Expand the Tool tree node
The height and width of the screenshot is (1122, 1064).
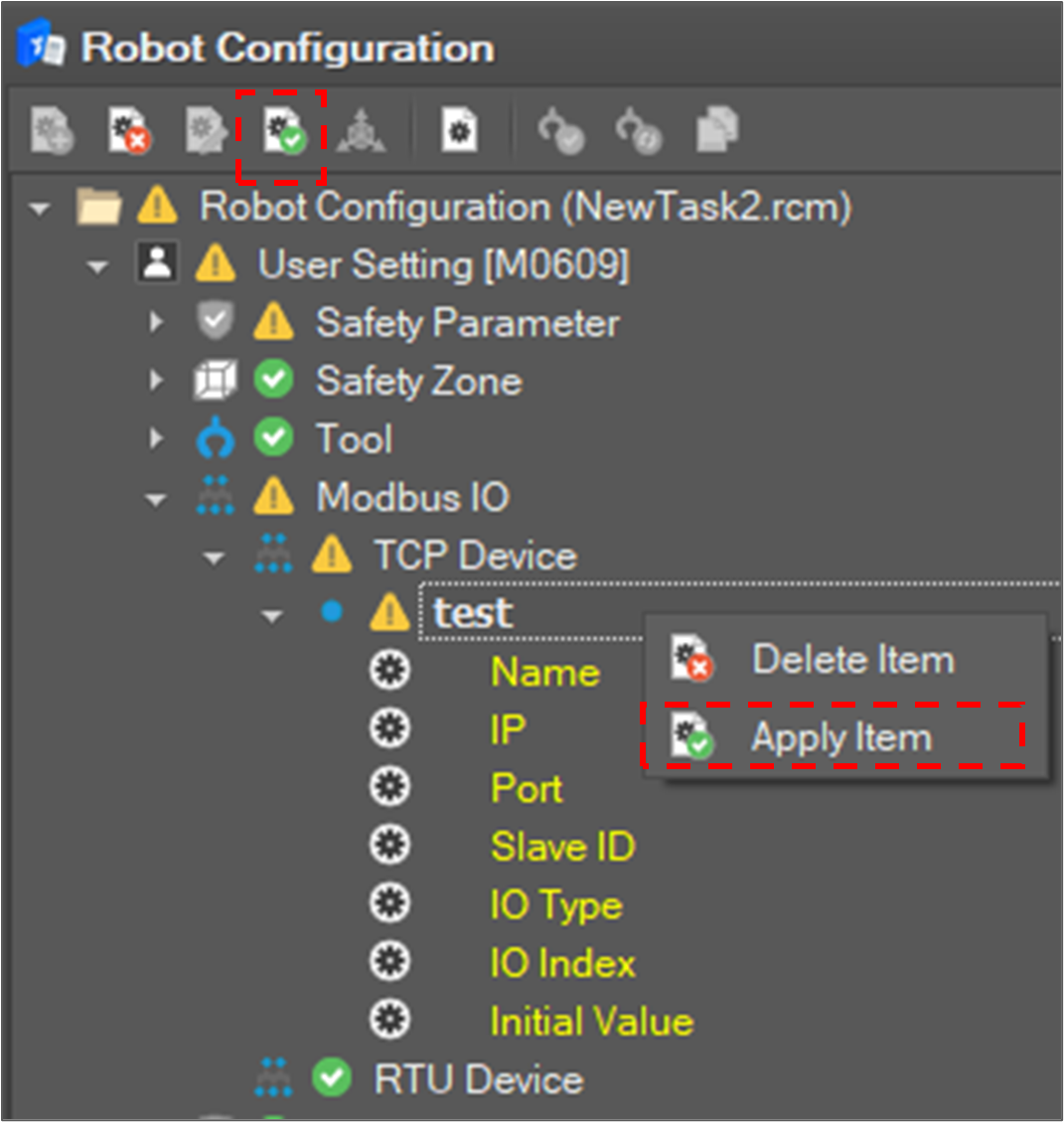click(x=156, y=439)
